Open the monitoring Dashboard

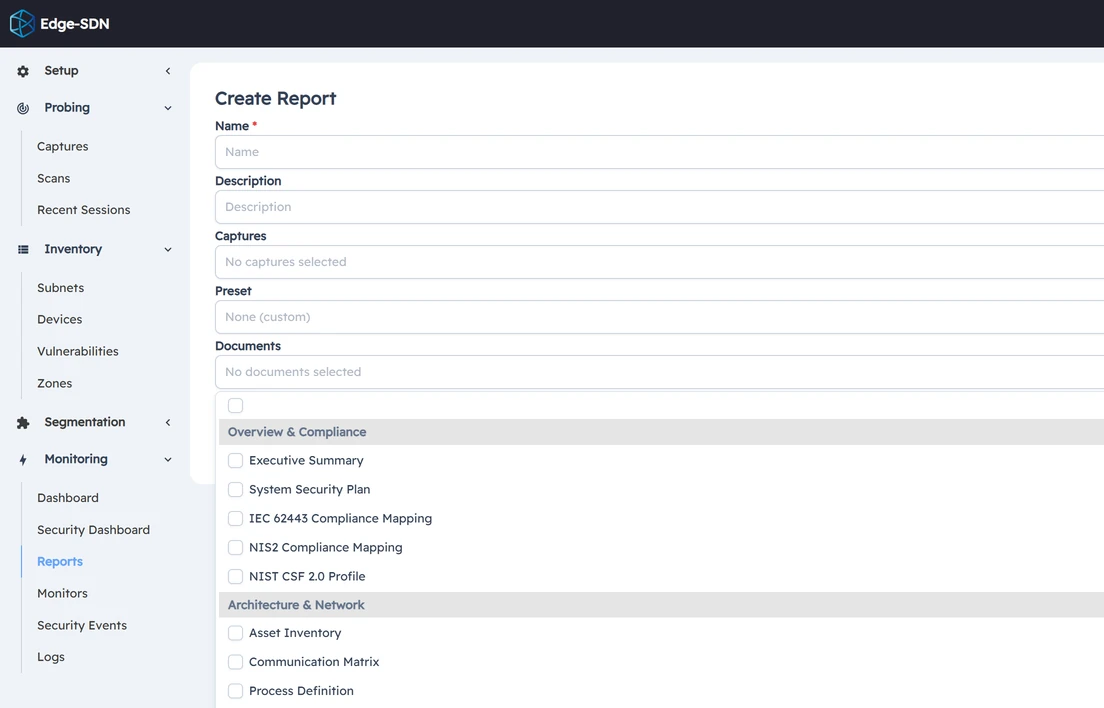tap(68, 498)
